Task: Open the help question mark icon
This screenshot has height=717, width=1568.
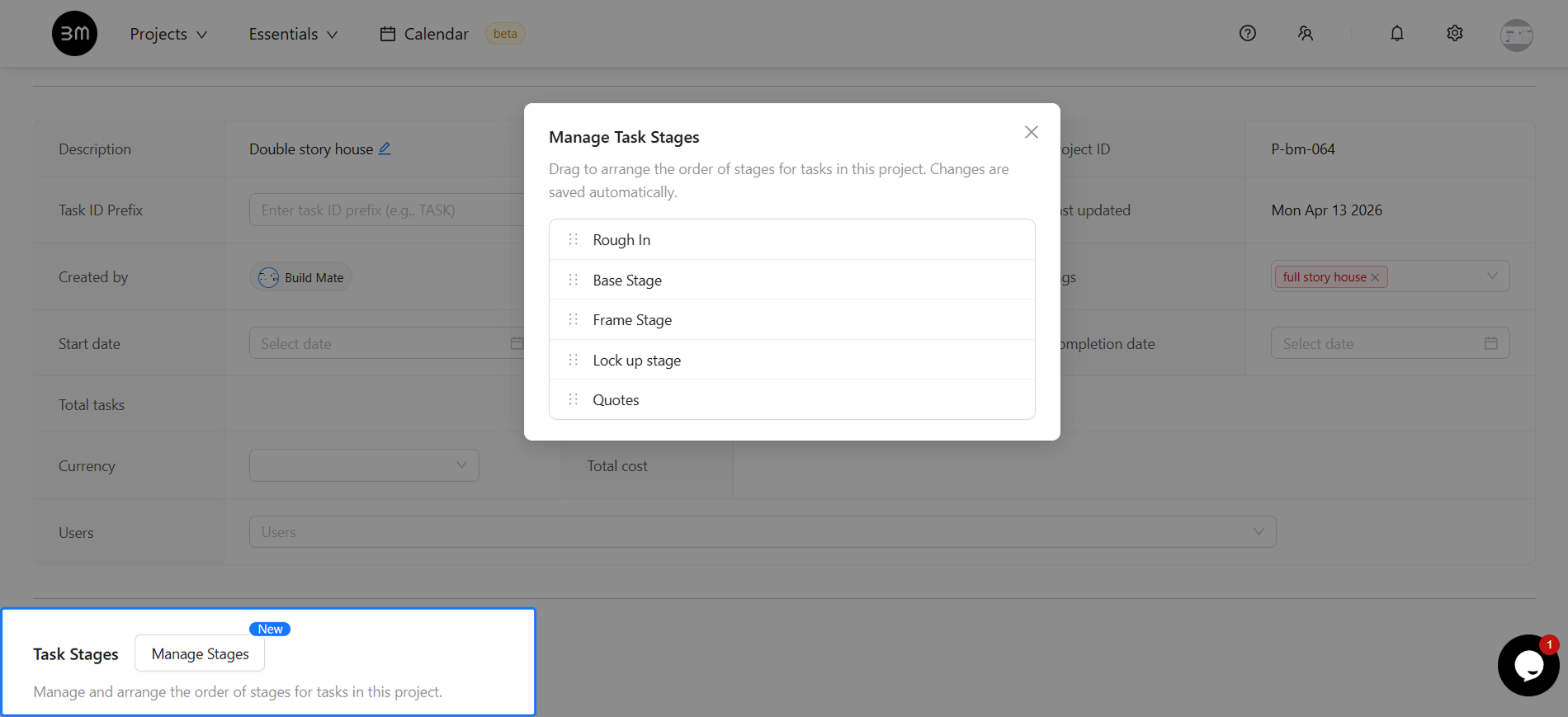Action: 1247,33
